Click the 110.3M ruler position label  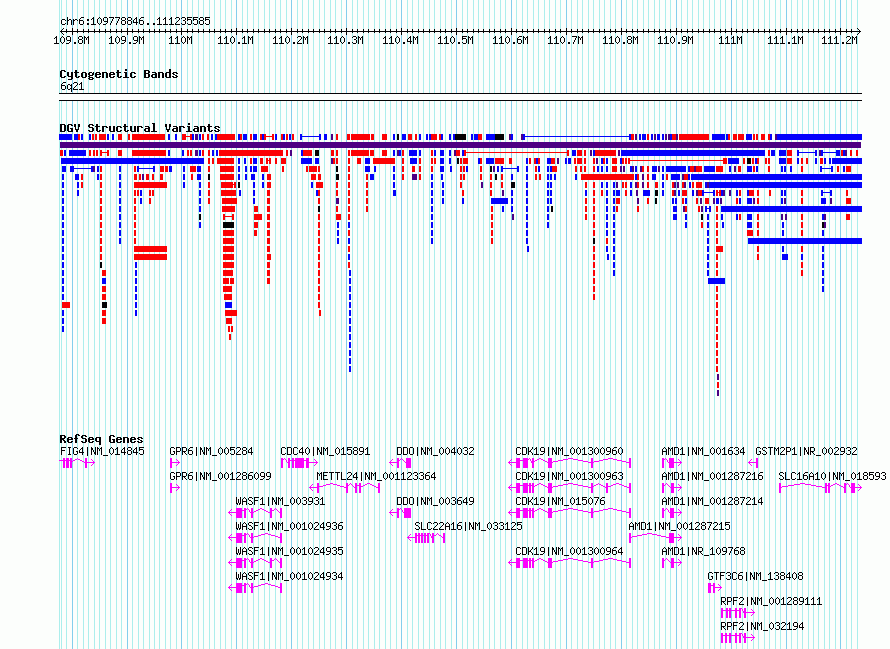tap(346, 40)
